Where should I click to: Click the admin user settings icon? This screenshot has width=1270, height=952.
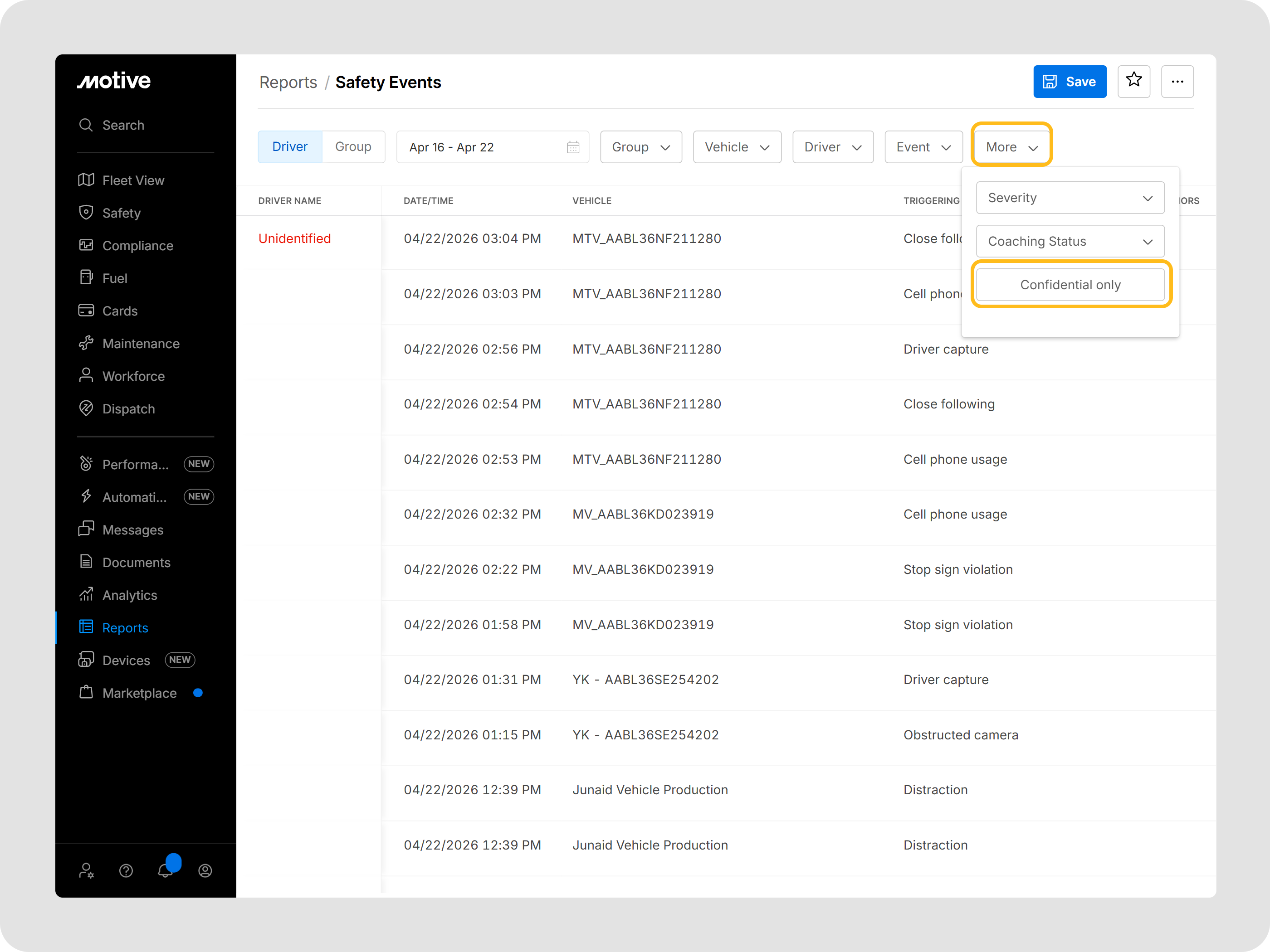(x=86, y=870)
